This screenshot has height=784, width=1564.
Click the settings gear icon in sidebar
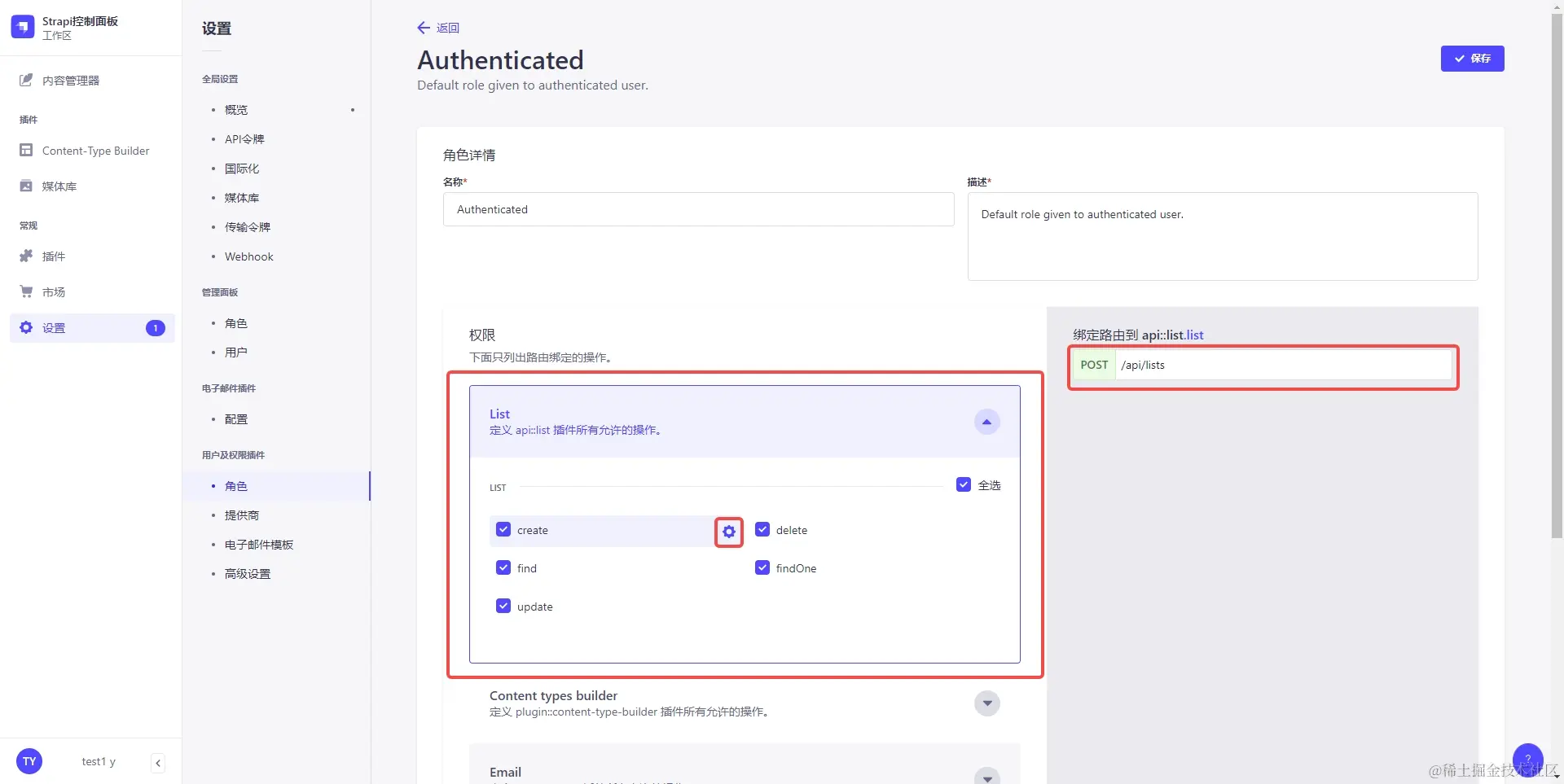click(26, 327)
